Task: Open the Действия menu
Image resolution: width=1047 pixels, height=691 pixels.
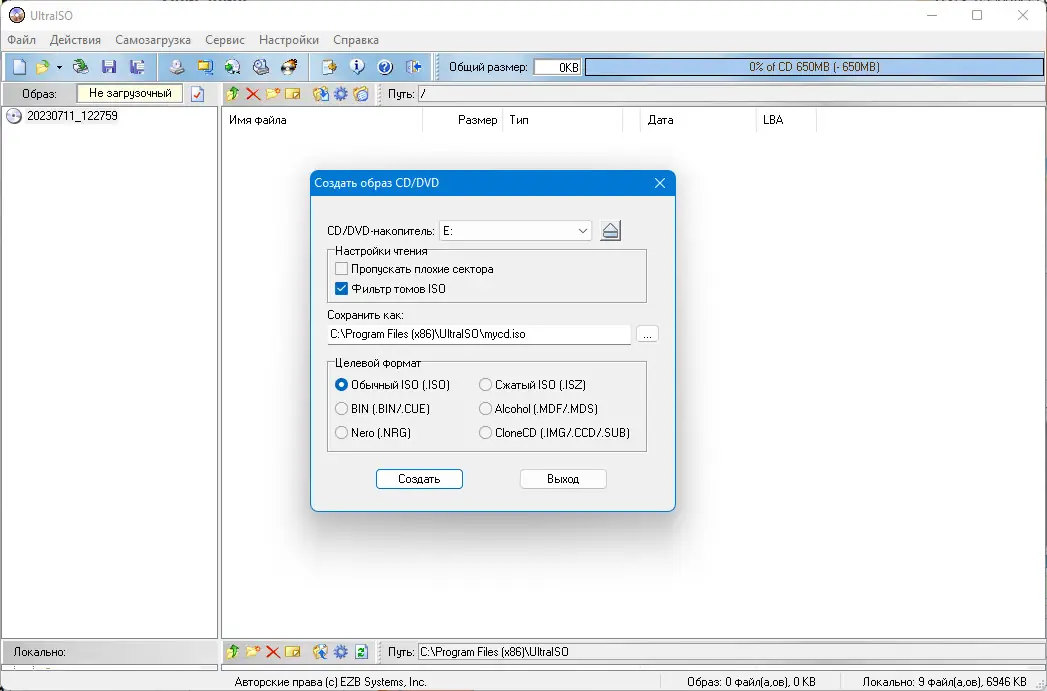Action: click(x=75, y=40)
